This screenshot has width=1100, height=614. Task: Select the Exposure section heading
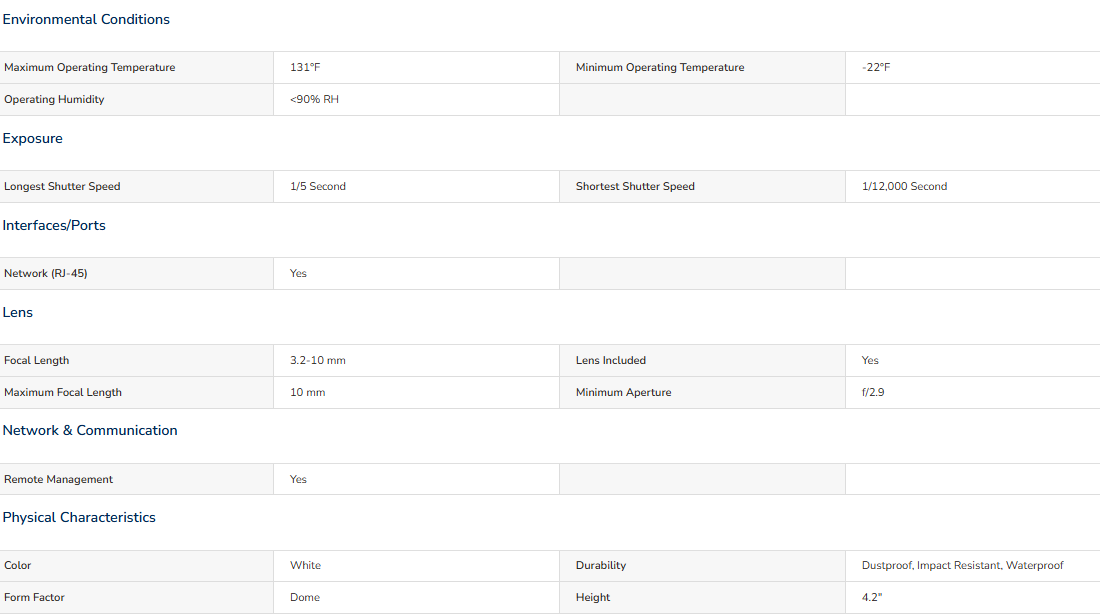(32, 139)
